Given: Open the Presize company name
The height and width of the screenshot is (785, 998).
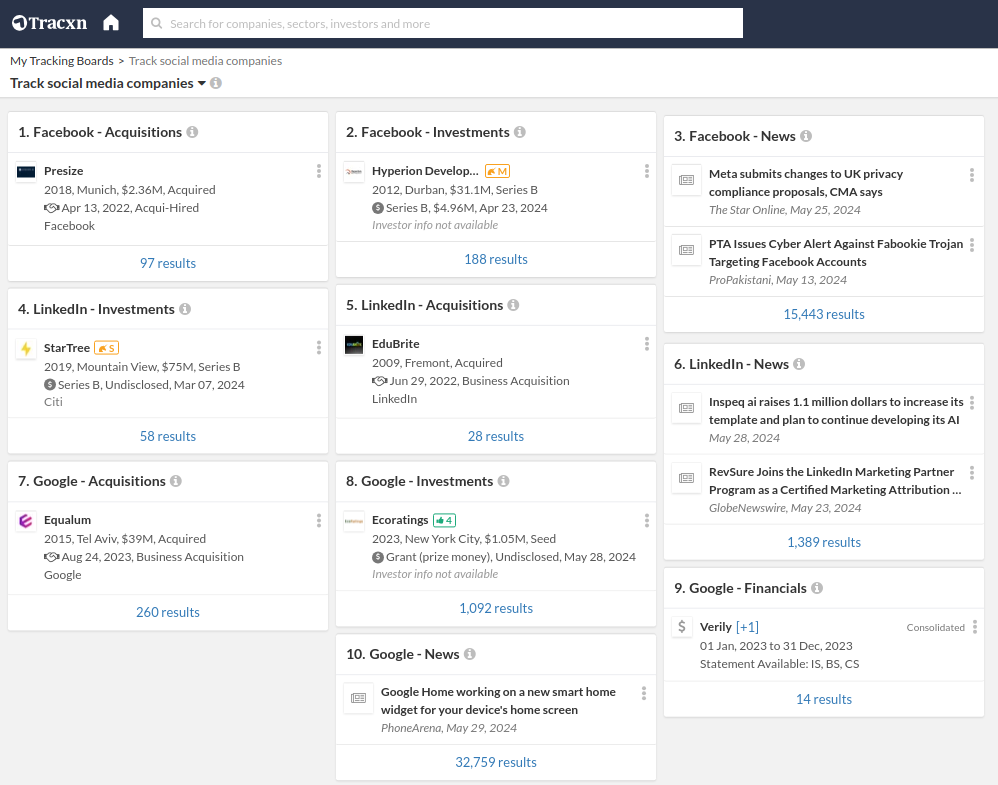Looking at the screenshot, I should (64, 171).
